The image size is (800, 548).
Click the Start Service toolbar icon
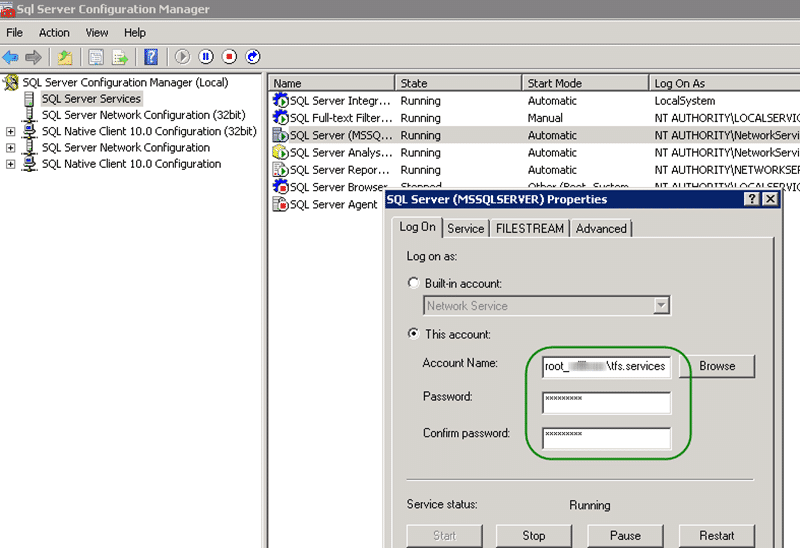182,57
